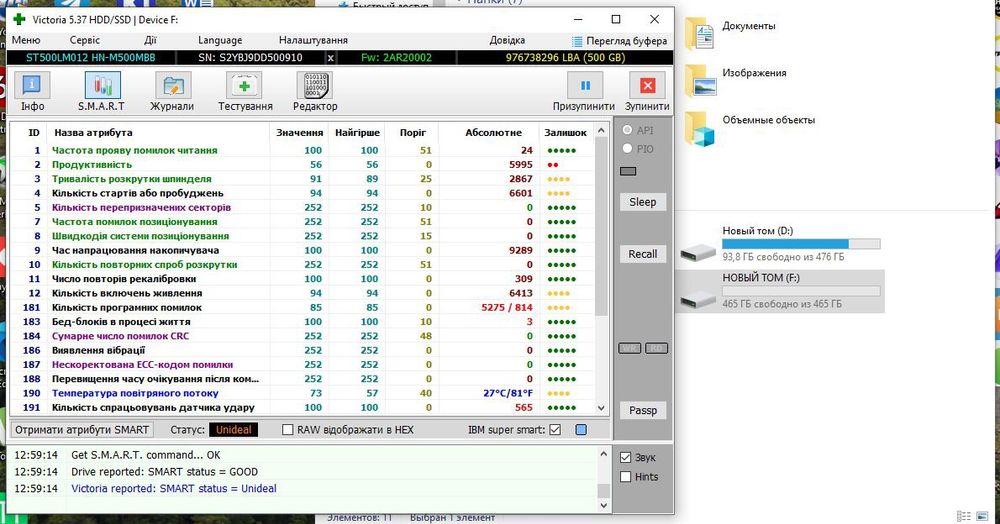Click log line 'Drive reported: SMART status = GOOD'
Viewport: 1000px width, 524px height.
(165, 472)
